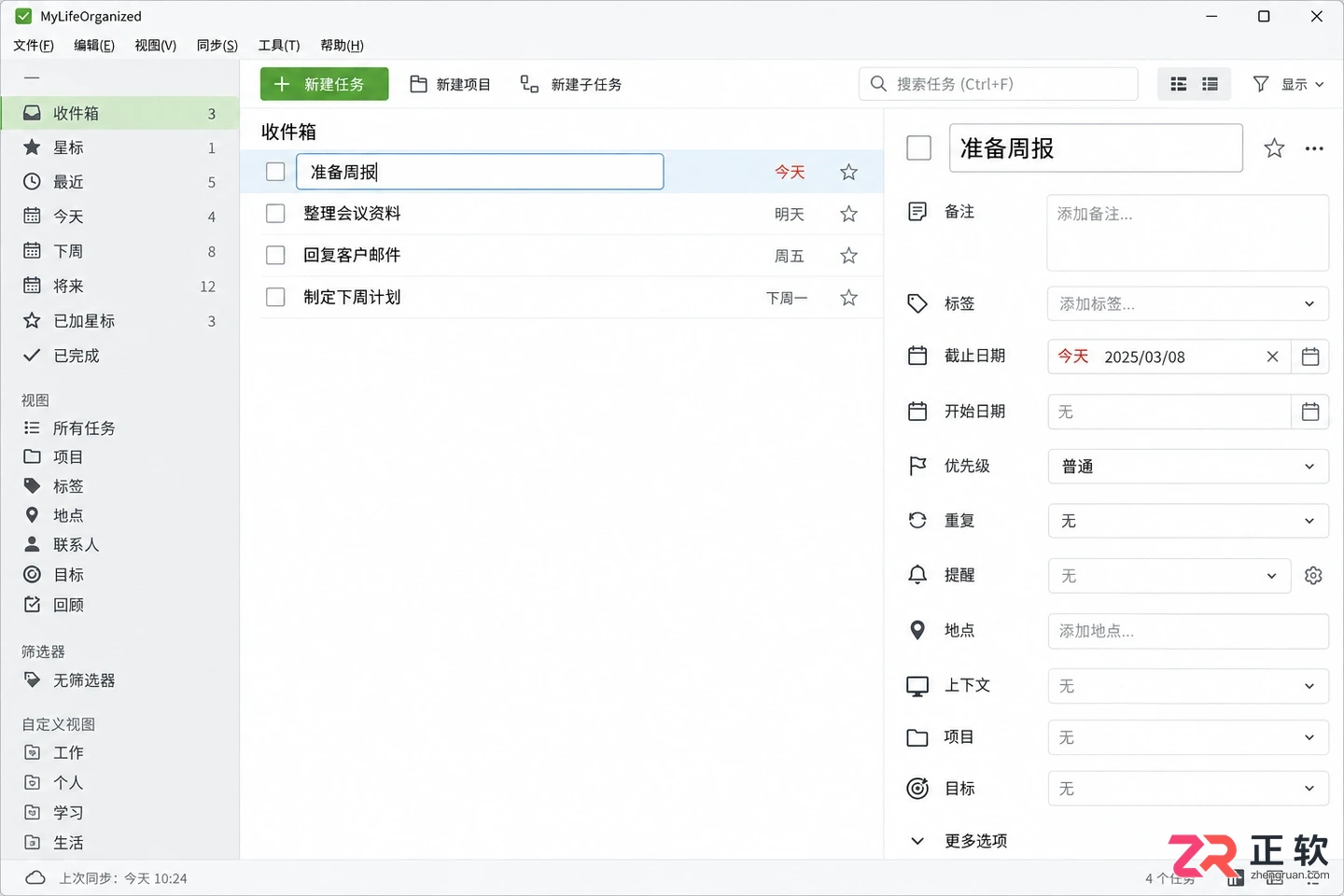1344x896 pixels.
Task: Check the 准备周报 task checkbox in list
Action: click(x=275, y=172)
